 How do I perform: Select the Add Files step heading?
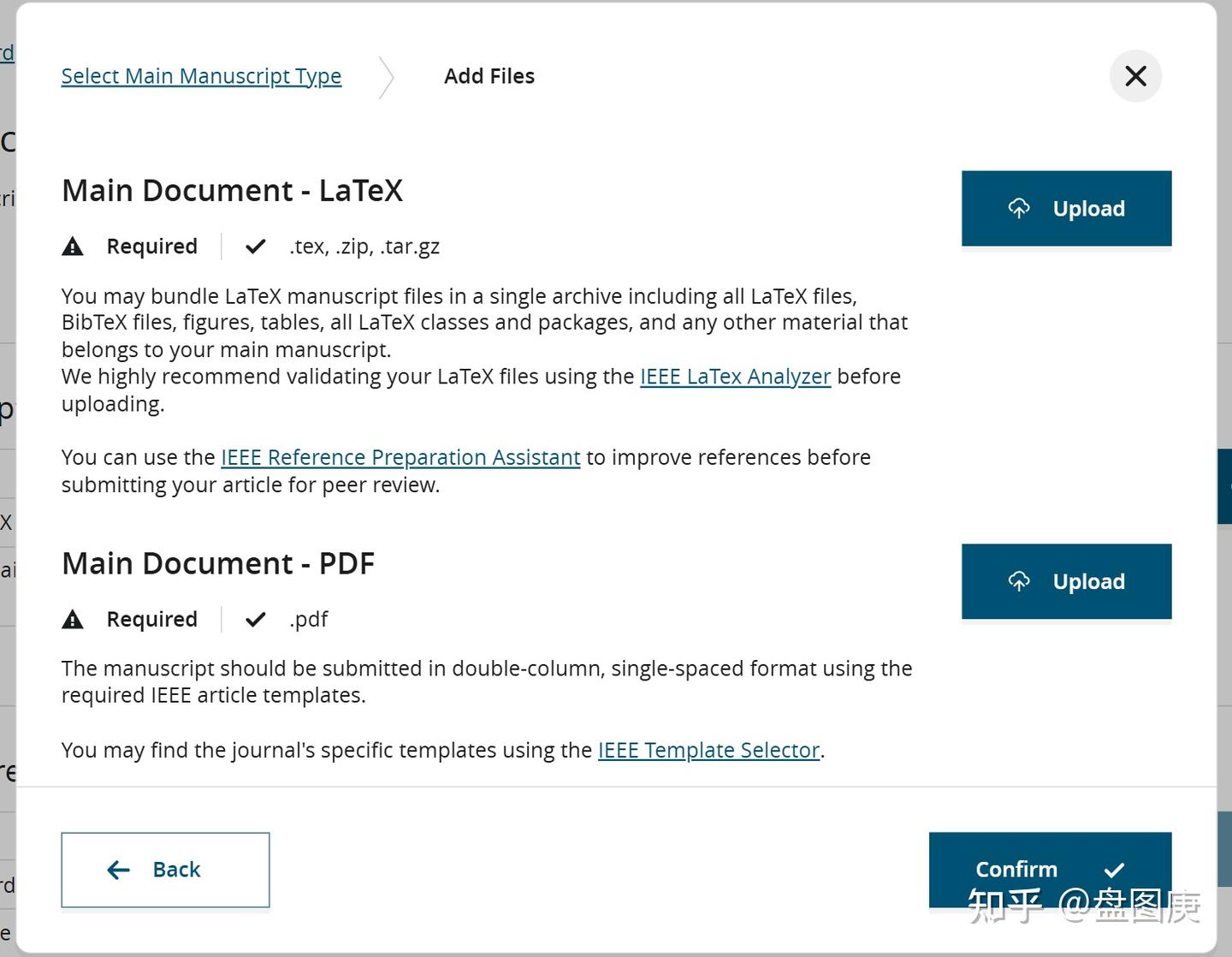coord(489,76)
